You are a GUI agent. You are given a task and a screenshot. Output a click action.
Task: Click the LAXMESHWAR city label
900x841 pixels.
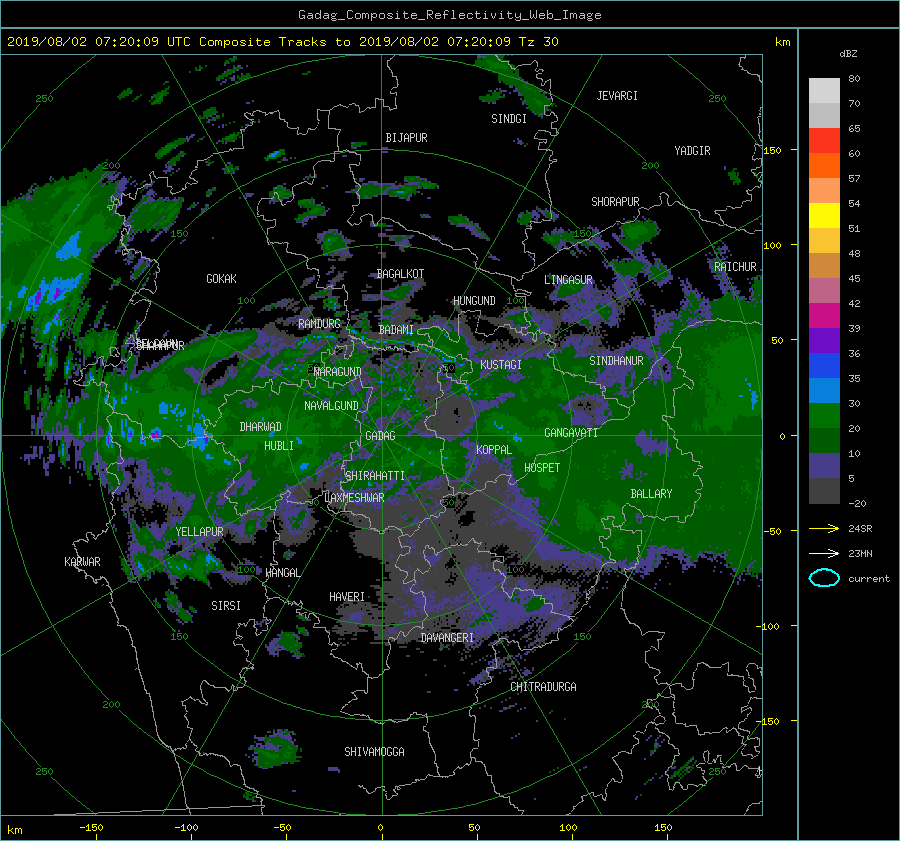pos(354,498)
